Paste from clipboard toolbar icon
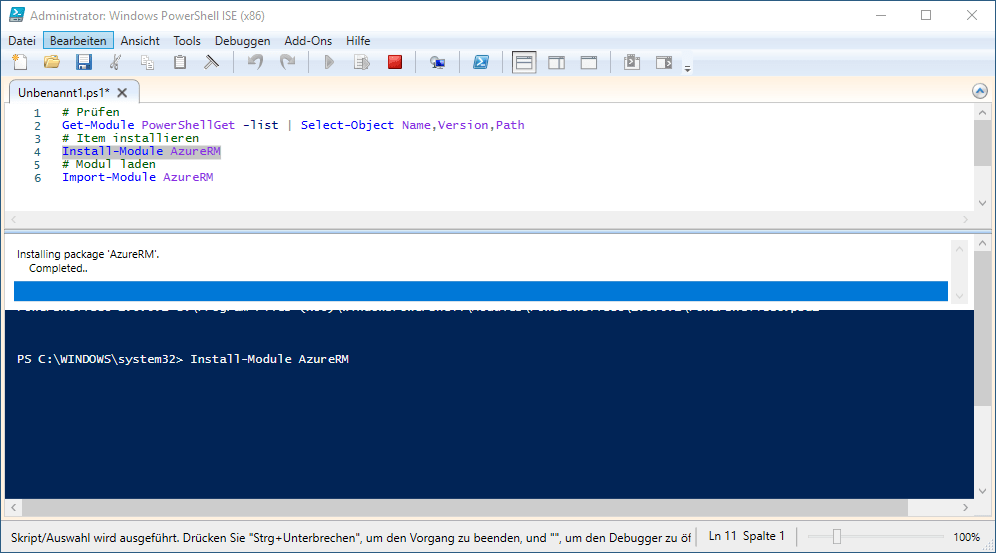This screenshot has height=553, width=996. tap(180, 62)
